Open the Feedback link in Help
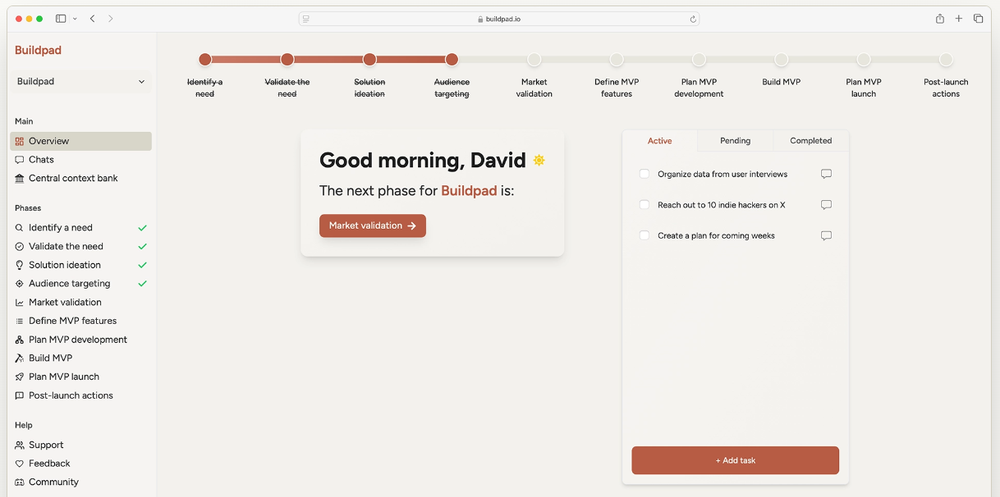 [80, 464]
